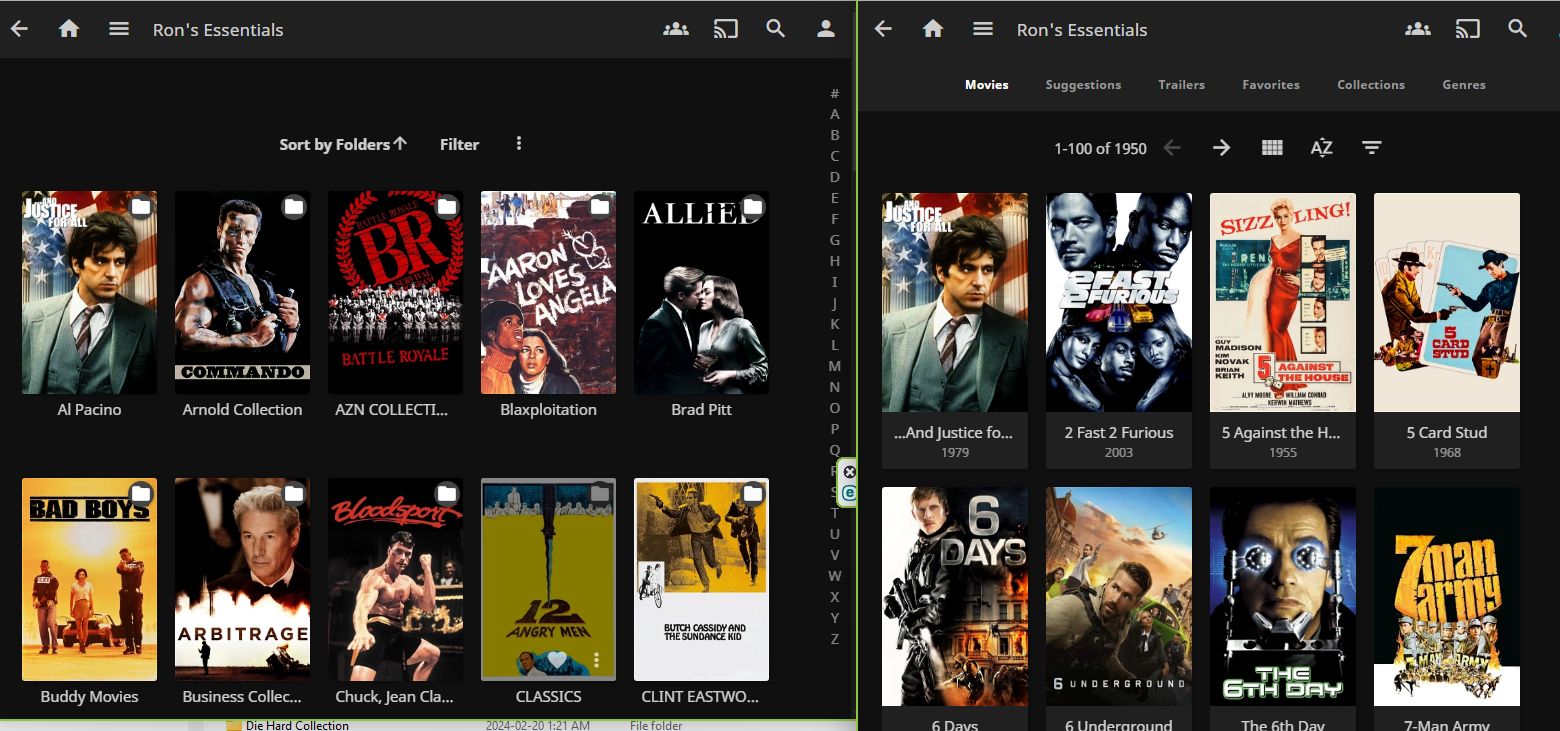
Task: Click the back arrow in the right pane
Action: pos(883,29)
